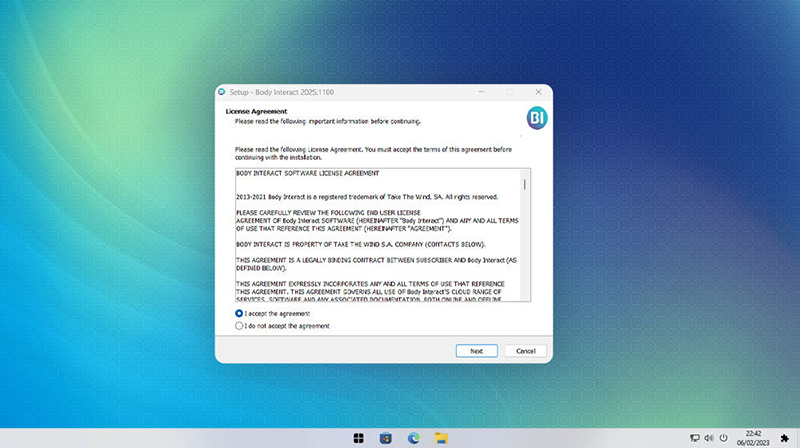The image size is (800, 448).
Task: Open Microsoft Edge from the taskbar
Action: click(x=413, y=438)
